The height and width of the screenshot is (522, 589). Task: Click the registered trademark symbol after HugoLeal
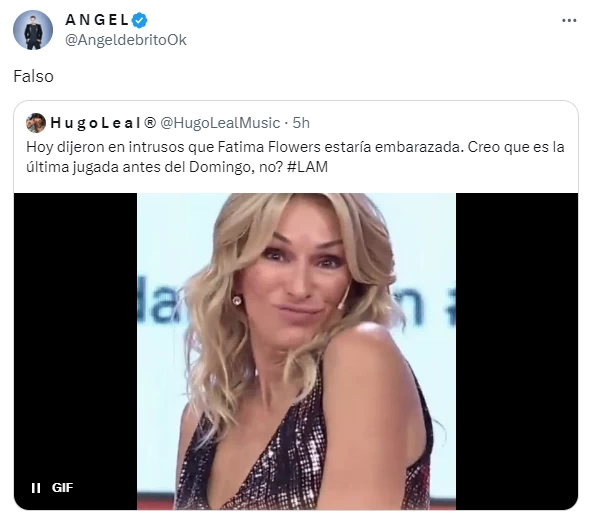click(x=150, y=123)
